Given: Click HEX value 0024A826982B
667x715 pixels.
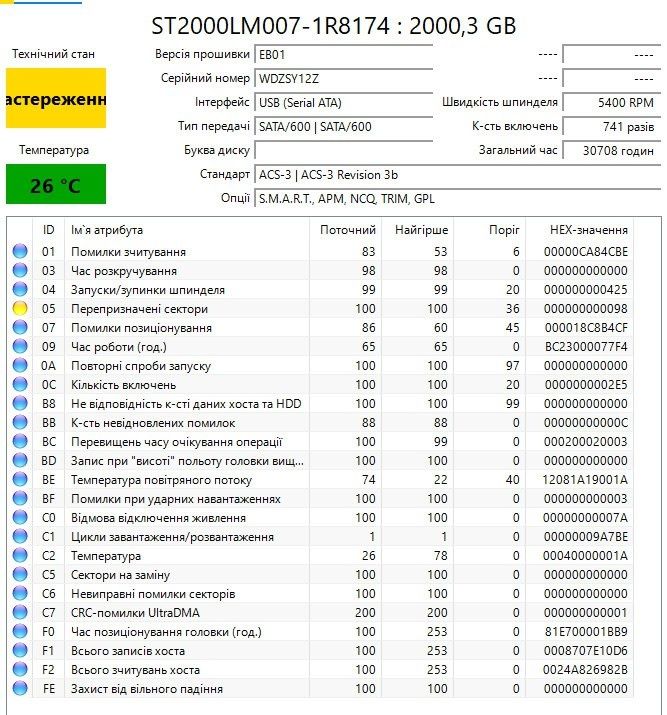Looking at the screenshot, I should tap(585, 669).
